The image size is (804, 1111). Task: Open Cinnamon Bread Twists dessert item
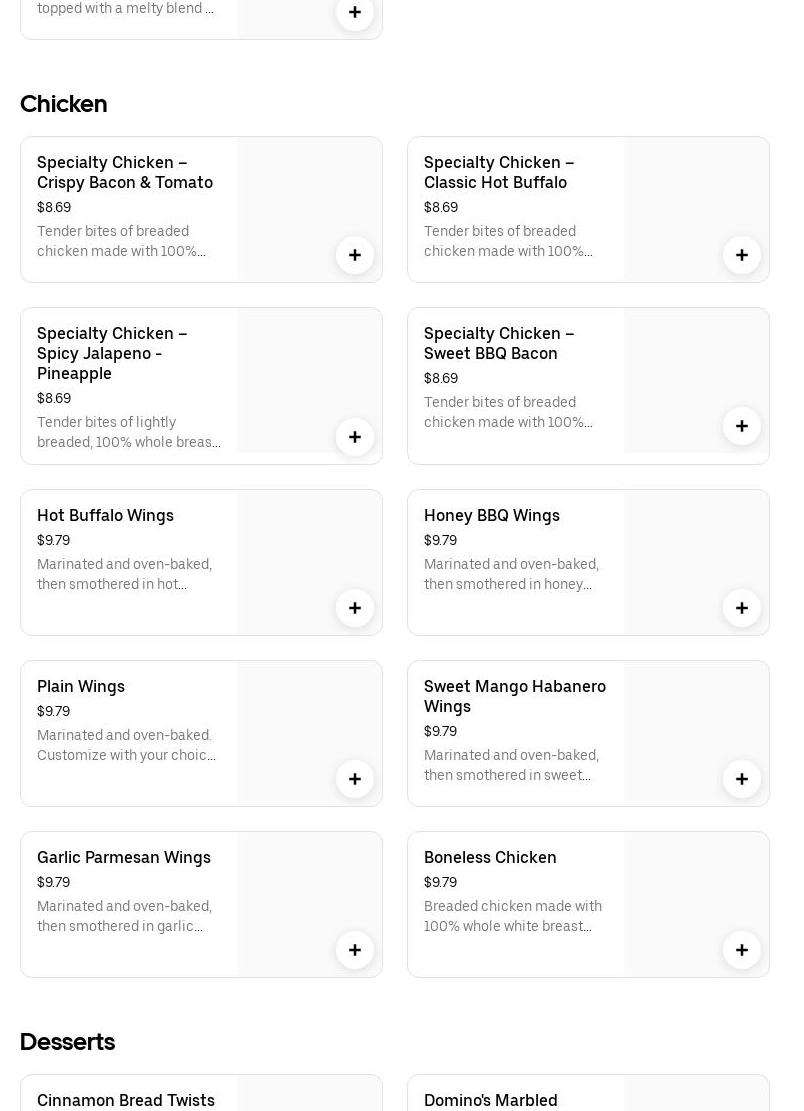tap(126, 1099)
